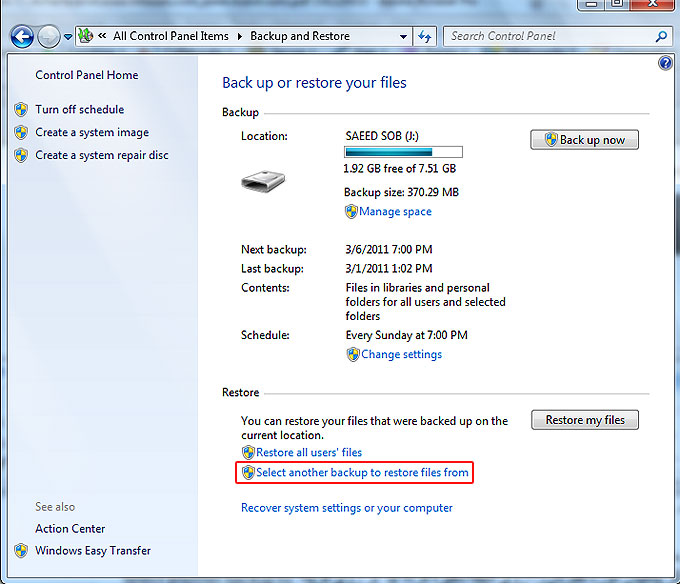Click the SAEED SOB drive space bar
The width and height of the screenshot is (680, 584).
[403, 152]
